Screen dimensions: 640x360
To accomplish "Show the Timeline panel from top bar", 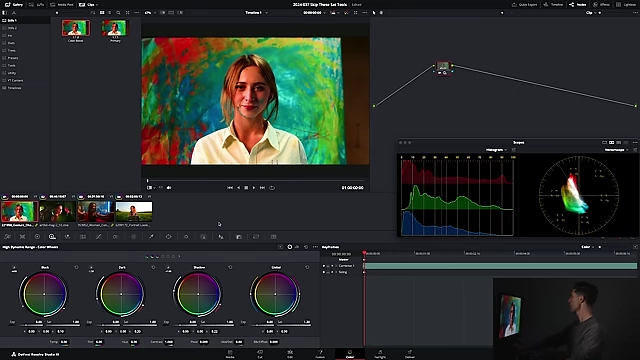I will pyautogui.click(x=553, y=4).
